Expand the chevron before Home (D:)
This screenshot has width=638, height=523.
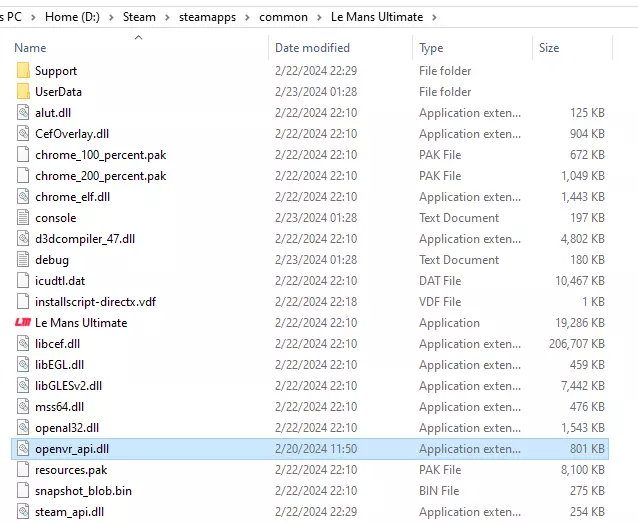coord(33,17)
